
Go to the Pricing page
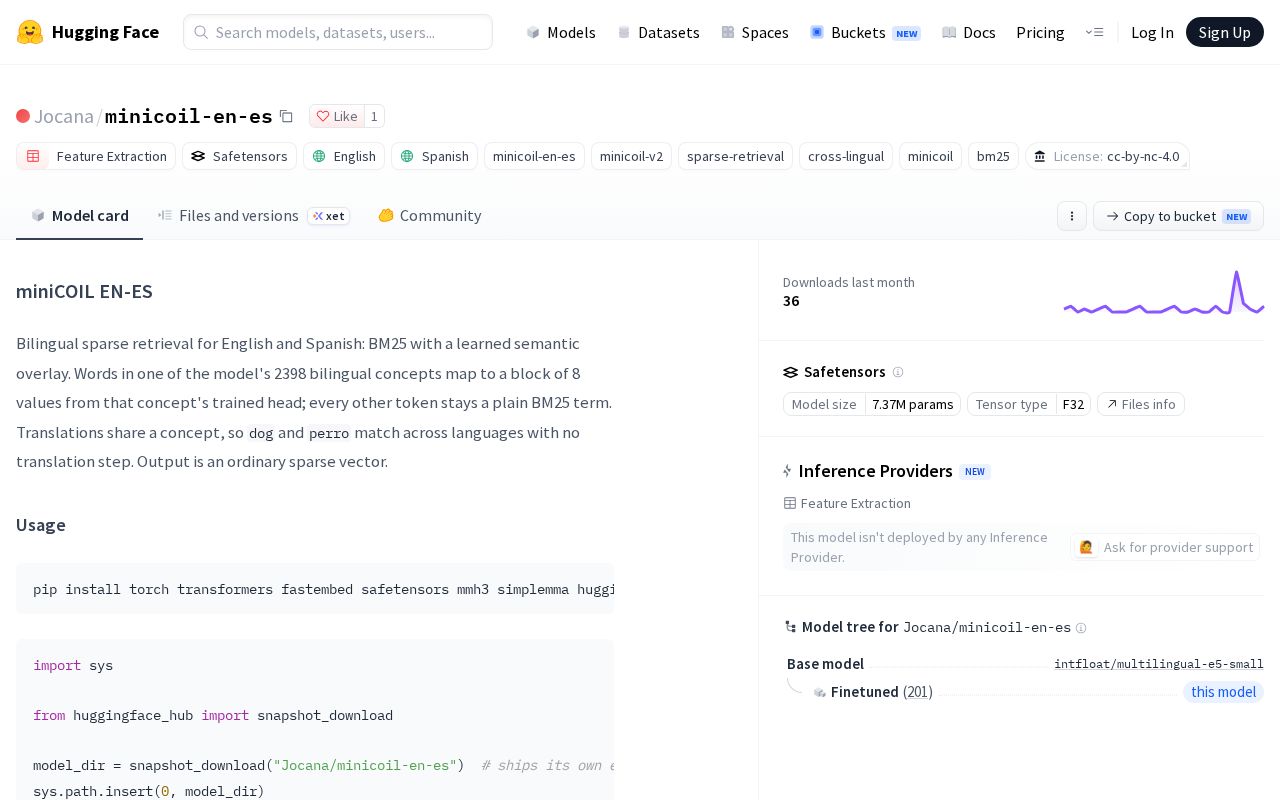point(1040,32)
